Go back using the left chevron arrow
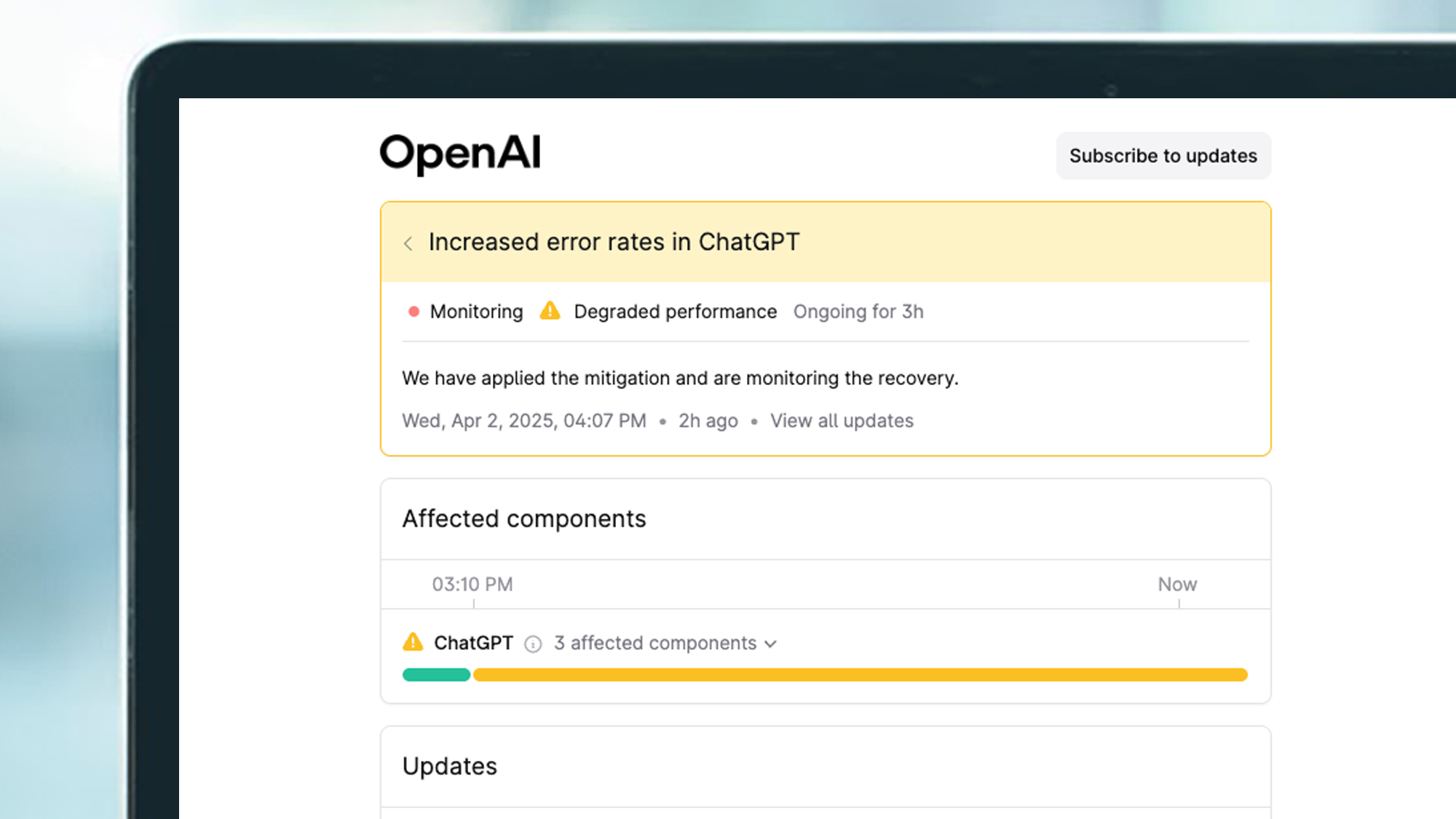Image resolution: width=1456 pixels, height=819 pixels. click(x=408, y=243)
